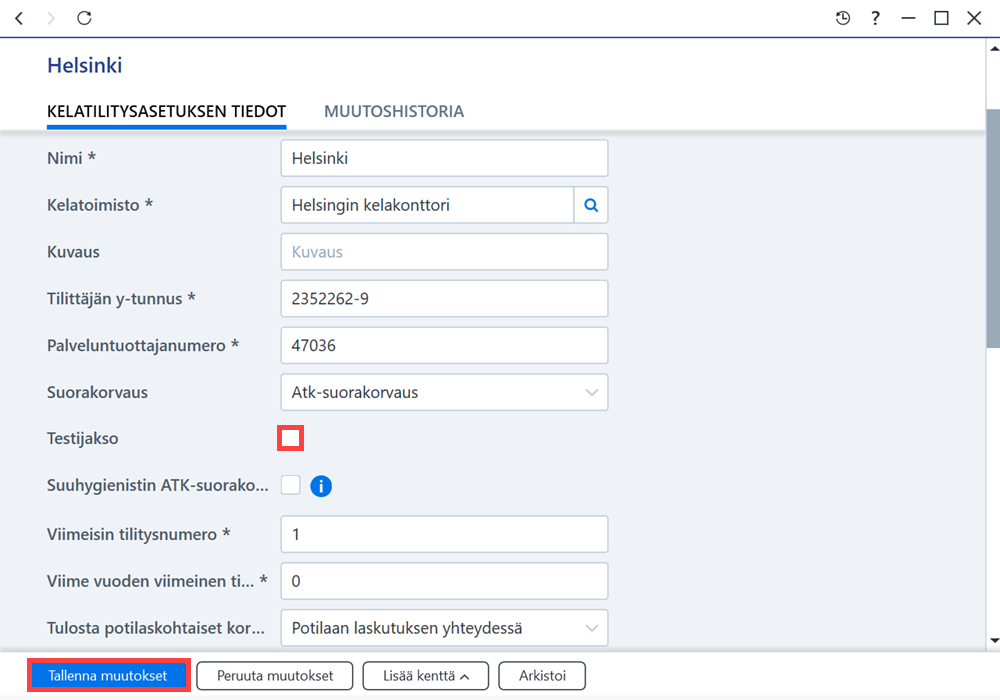The height and width of the screenshot is (700, 1000).
Task: Open the history clock icon
Action: [842, 18]
